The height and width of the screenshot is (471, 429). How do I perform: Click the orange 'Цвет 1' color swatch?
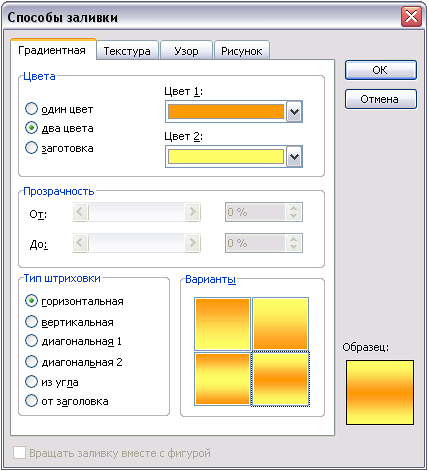[x=226, y=112]
